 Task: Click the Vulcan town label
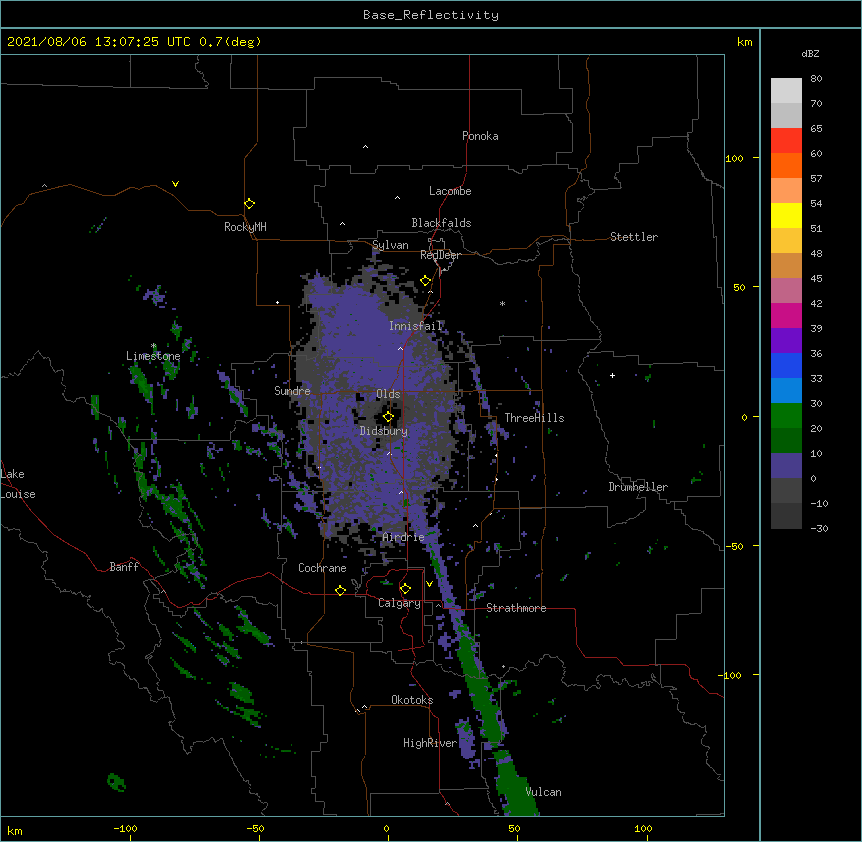[x=544, y=792]
